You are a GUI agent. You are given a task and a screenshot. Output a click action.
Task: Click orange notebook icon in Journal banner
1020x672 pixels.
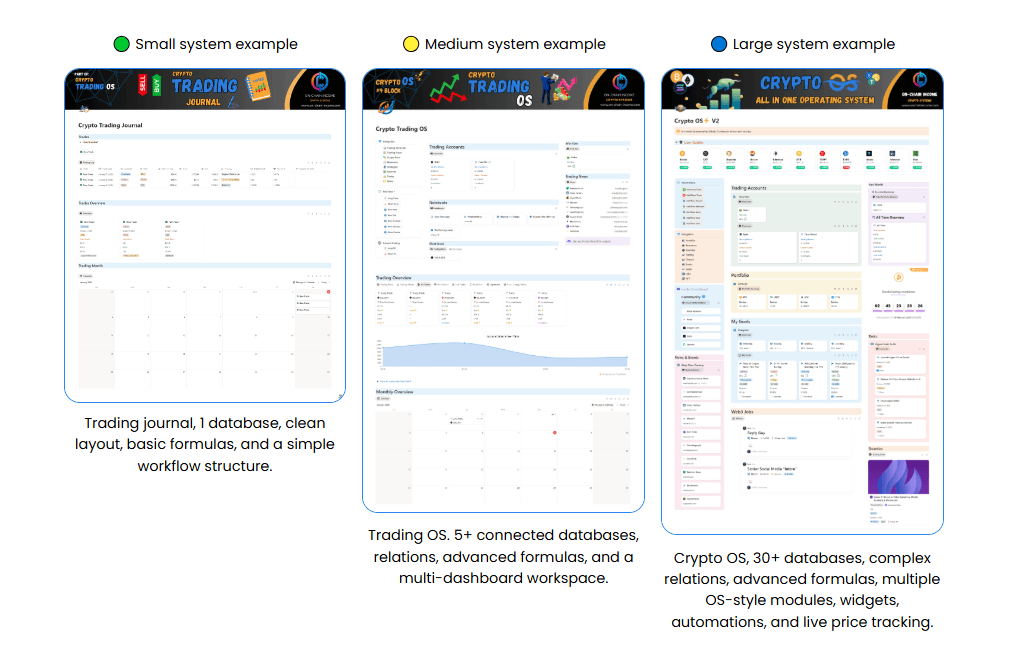(258, 87)
